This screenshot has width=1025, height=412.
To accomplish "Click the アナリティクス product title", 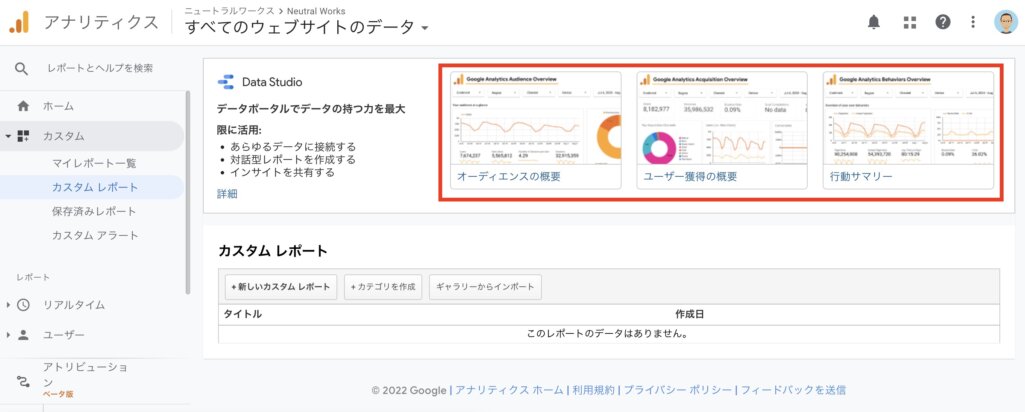I will 101,22.
